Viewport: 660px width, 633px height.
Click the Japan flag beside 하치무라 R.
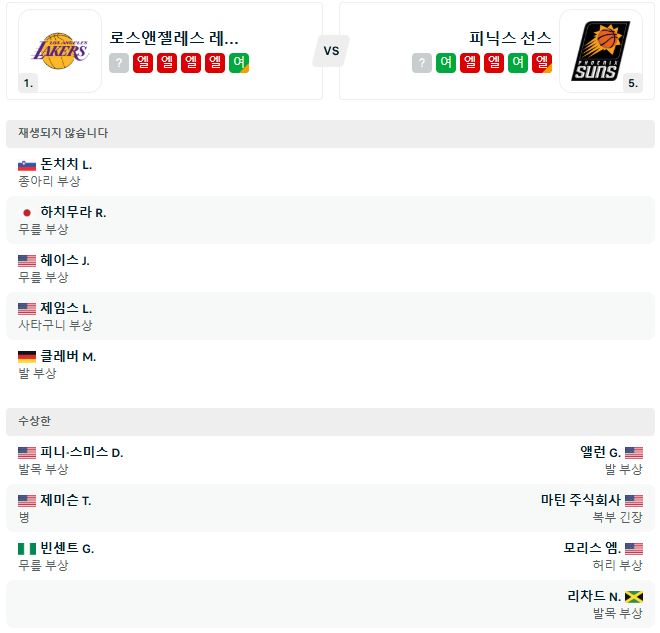coord(27,213)
